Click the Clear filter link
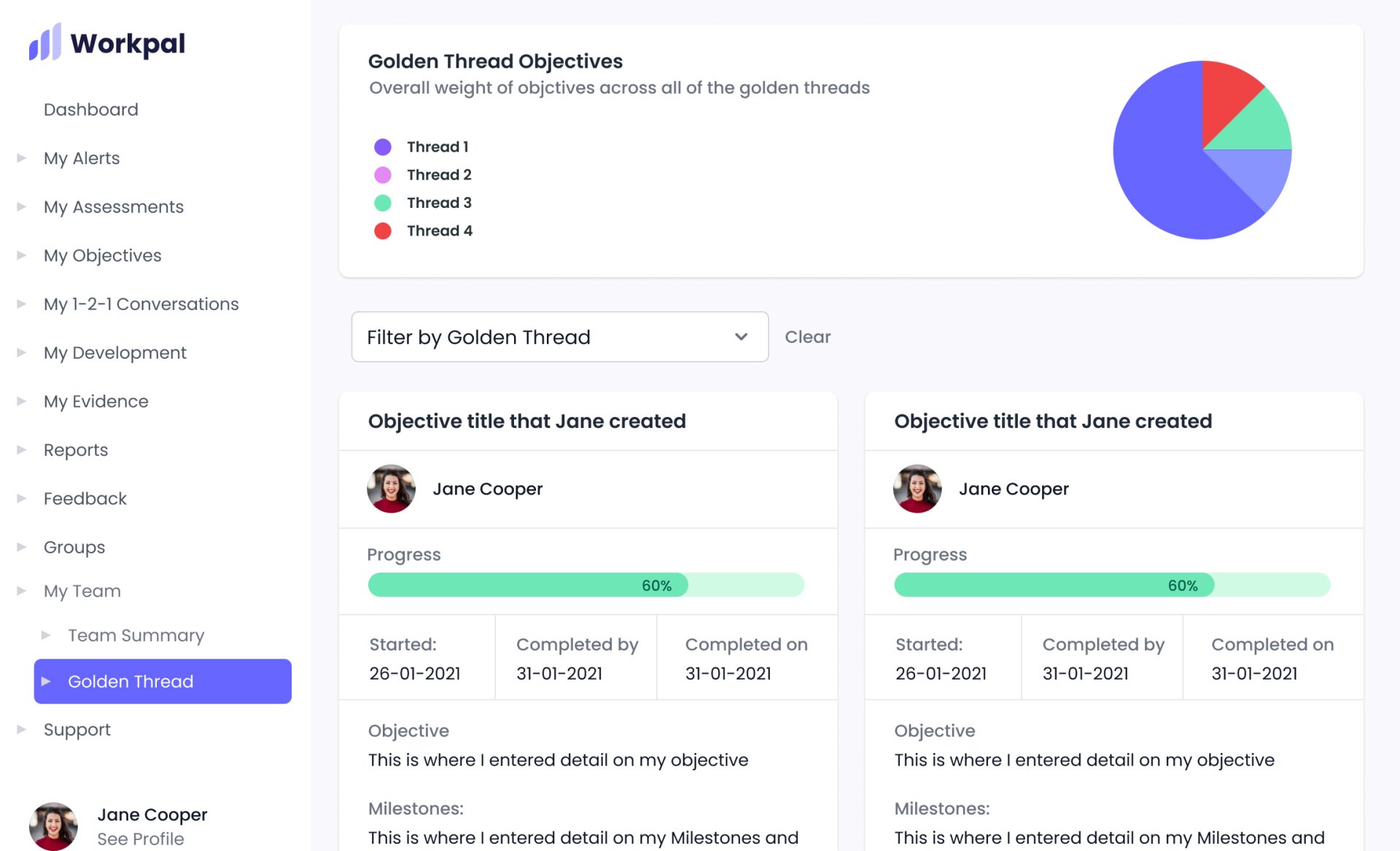The height and width of the screenshot is (851, 1400). tap(807, 337)
